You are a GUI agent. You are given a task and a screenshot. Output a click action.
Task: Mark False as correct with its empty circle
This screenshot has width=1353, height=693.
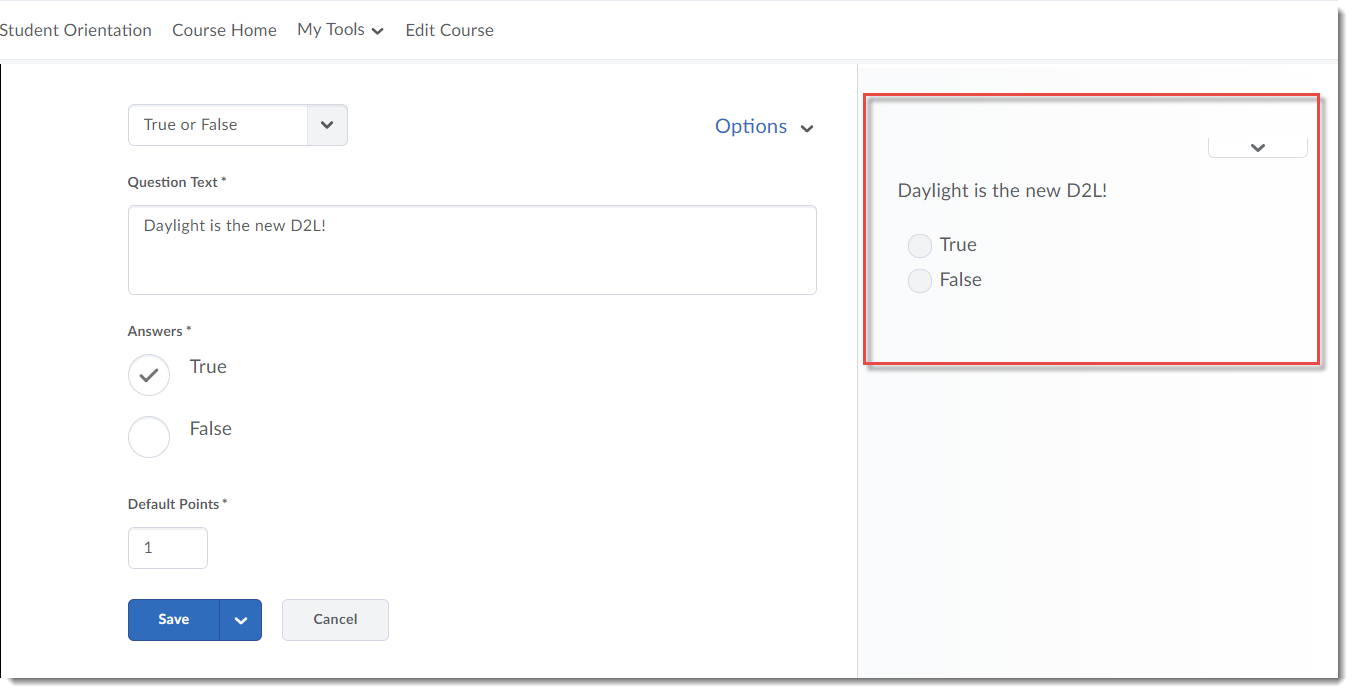[x=149, y=437]
